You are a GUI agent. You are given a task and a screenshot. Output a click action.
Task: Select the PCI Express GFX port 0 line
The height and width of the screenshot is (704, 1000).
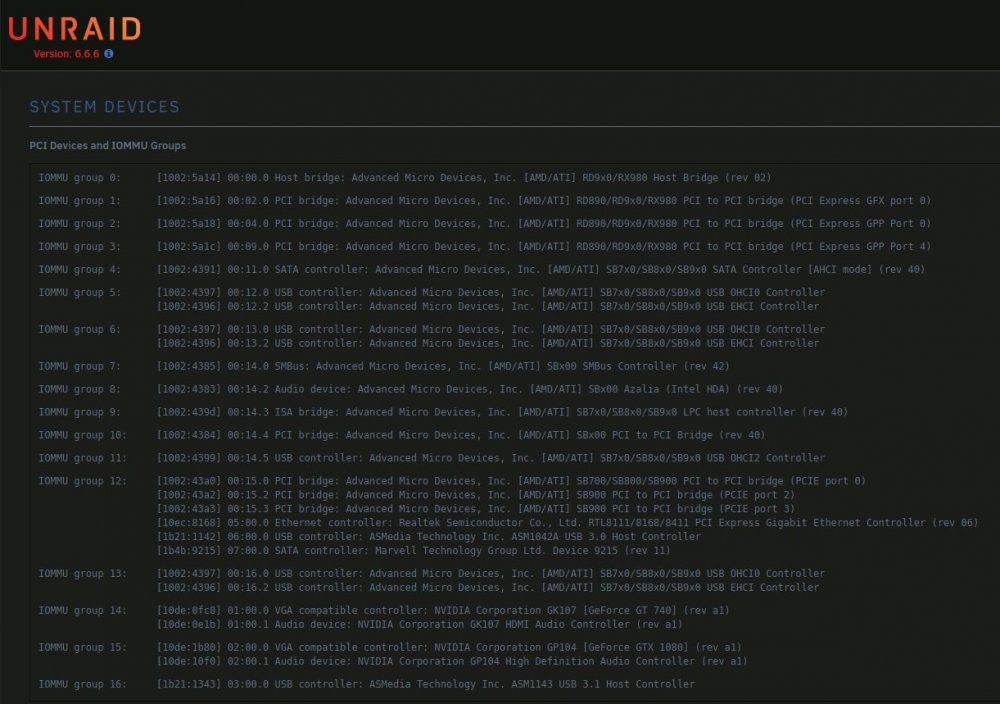click(x=544, y=200)
